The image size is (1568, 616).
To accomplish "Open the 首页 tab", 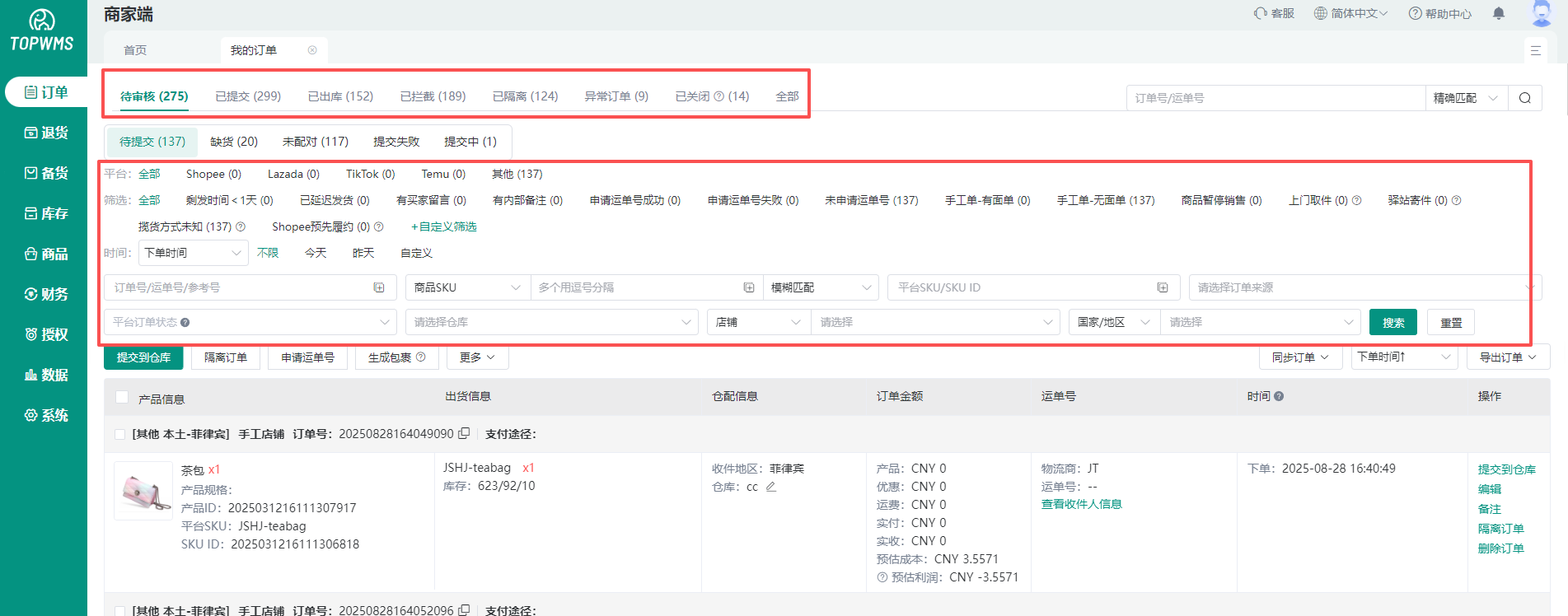I will [x=135, y=50].
